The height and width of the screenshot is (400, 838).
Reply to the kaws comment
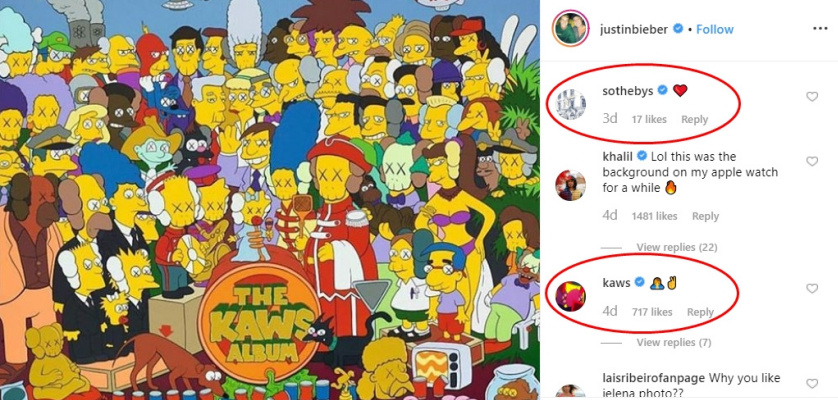(700, 312)
